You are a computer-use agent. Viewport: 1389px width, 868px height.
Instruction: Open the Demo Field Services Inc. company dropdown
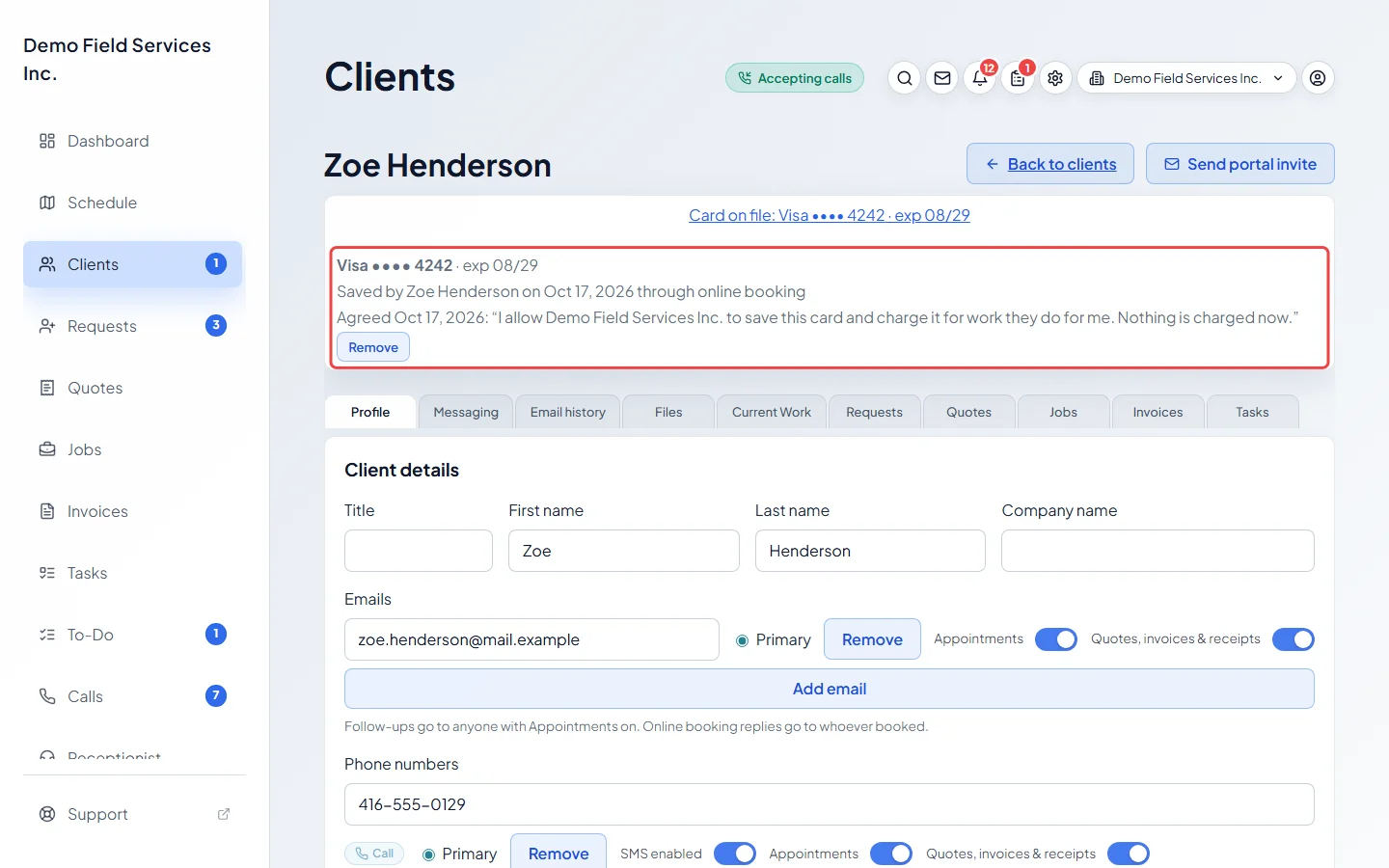click(1186, 78)
